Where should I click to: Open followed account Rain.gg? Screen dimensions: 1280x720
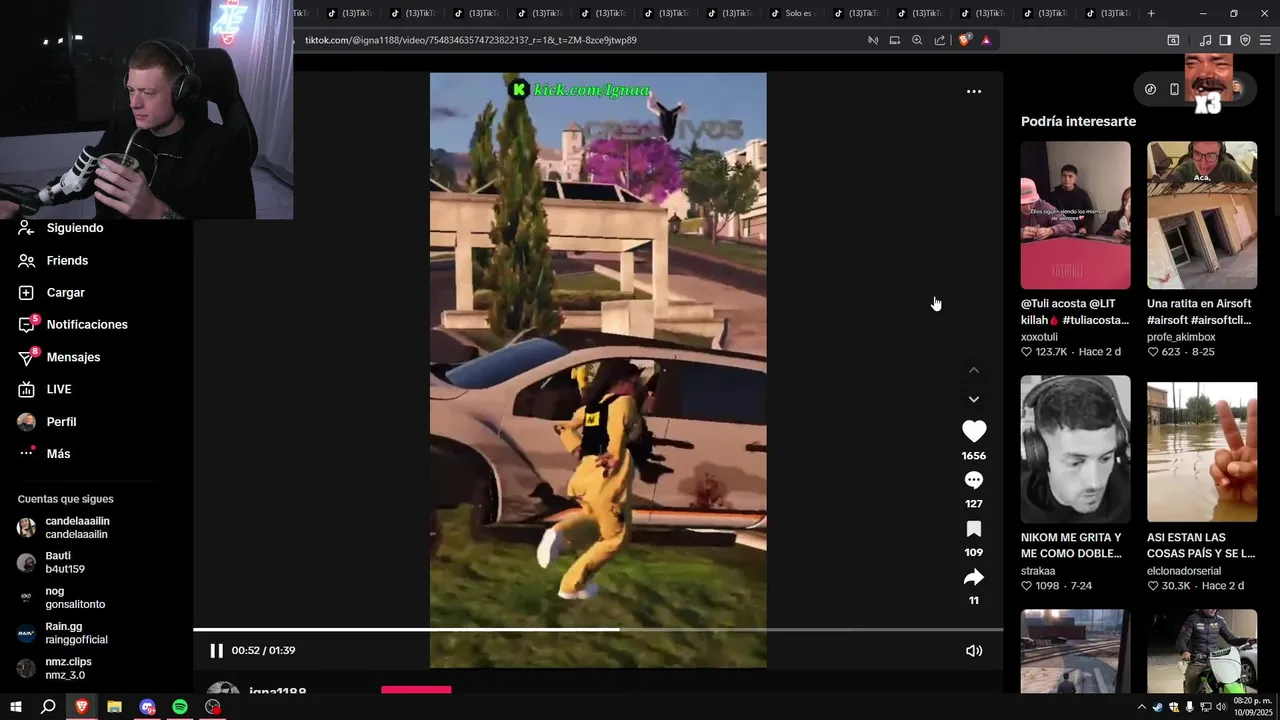(x=76, y=633)
